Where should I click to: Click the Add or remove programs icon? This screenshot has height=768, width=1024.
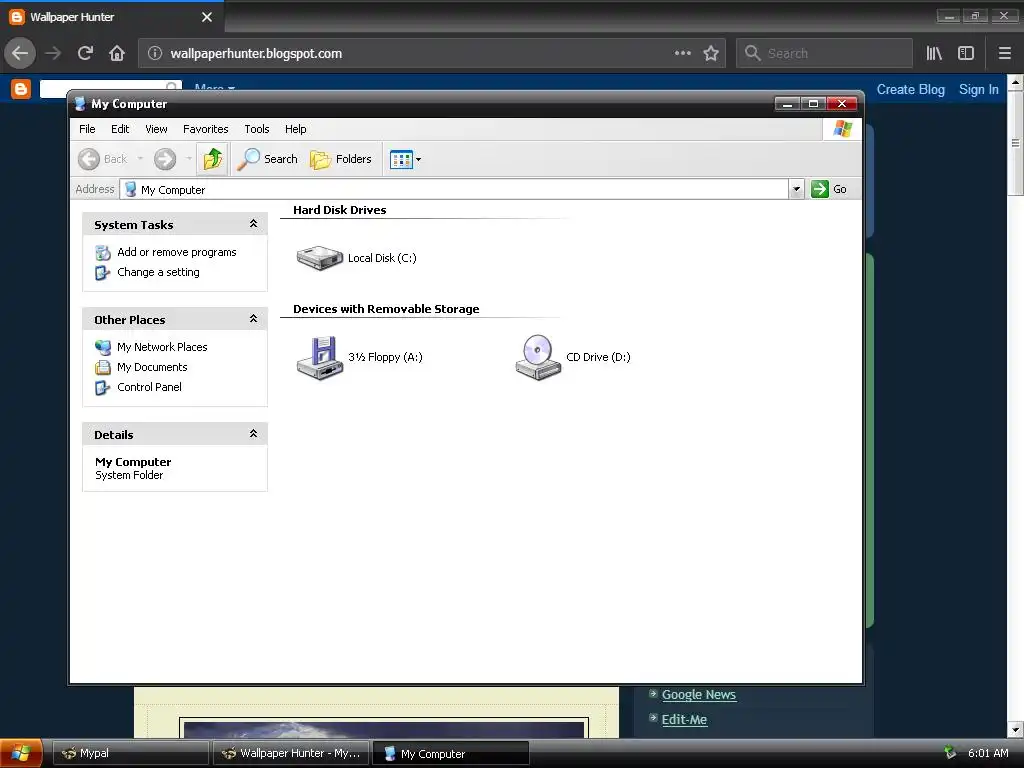(x=103, y=252)
